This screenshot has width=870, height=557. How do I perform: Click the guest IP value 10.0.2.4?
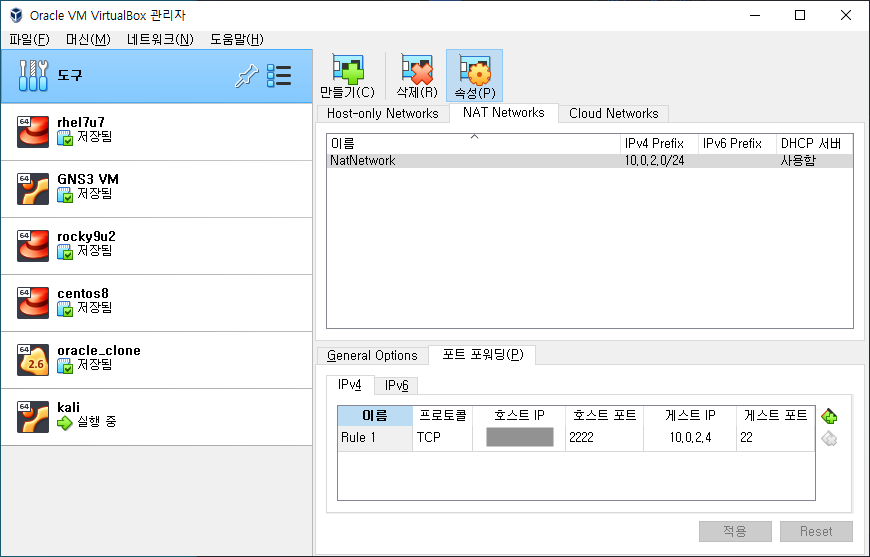(690, 438)
